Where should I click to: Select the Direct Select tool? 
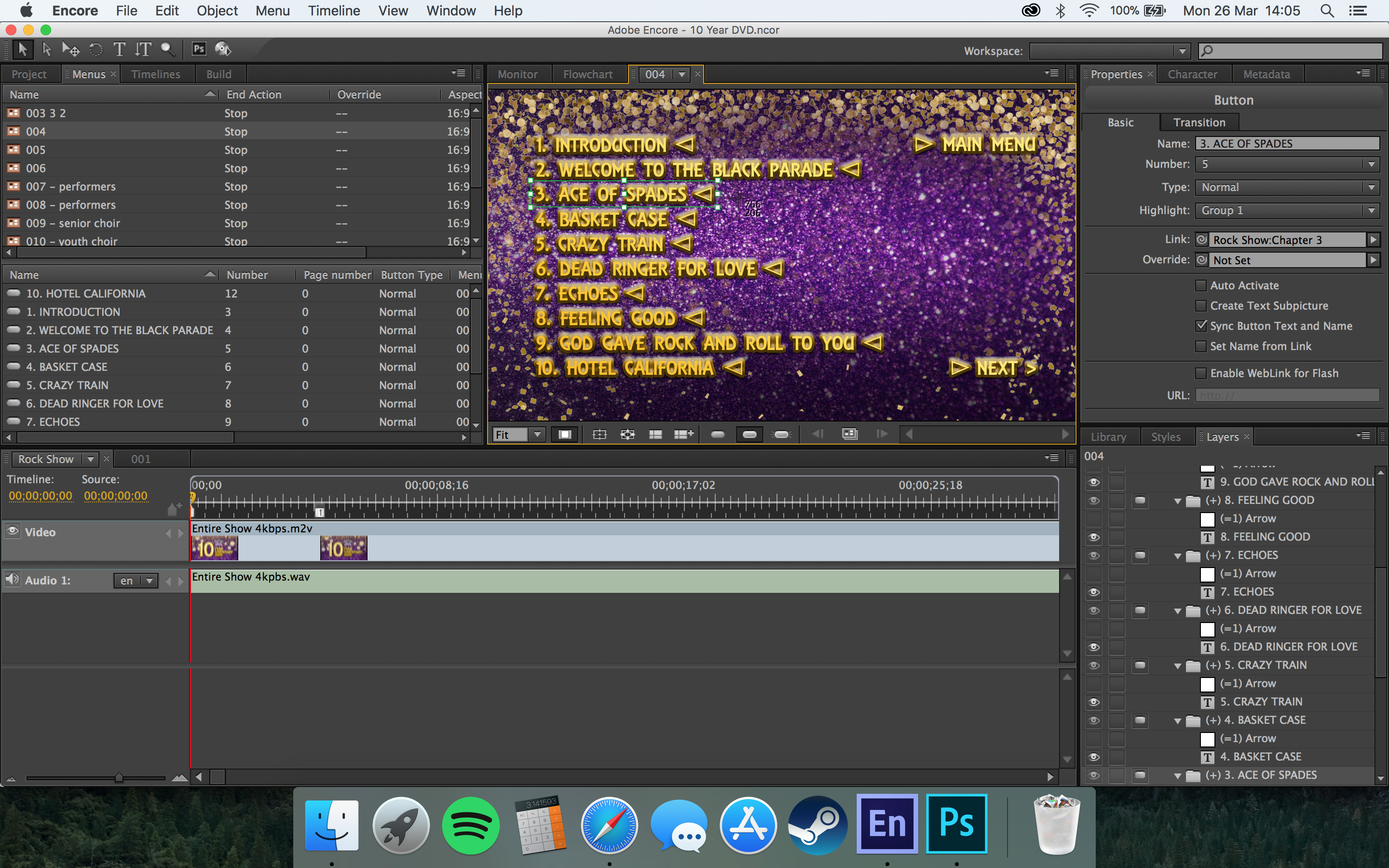tap(46, 49)
